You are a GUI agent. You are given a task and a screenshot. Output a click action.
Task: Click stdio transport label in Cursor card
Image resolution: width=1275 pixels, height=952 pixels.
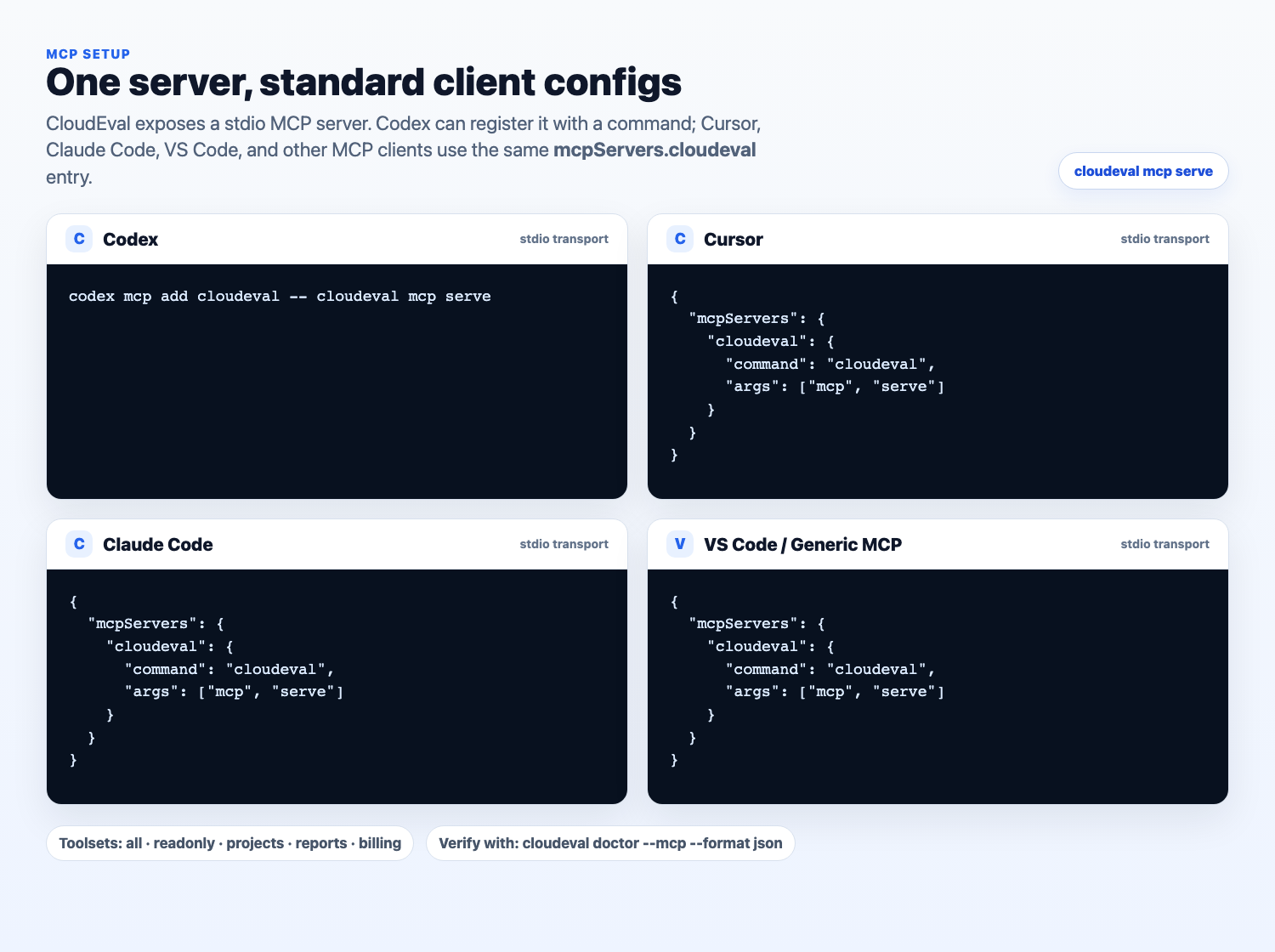1164,239
